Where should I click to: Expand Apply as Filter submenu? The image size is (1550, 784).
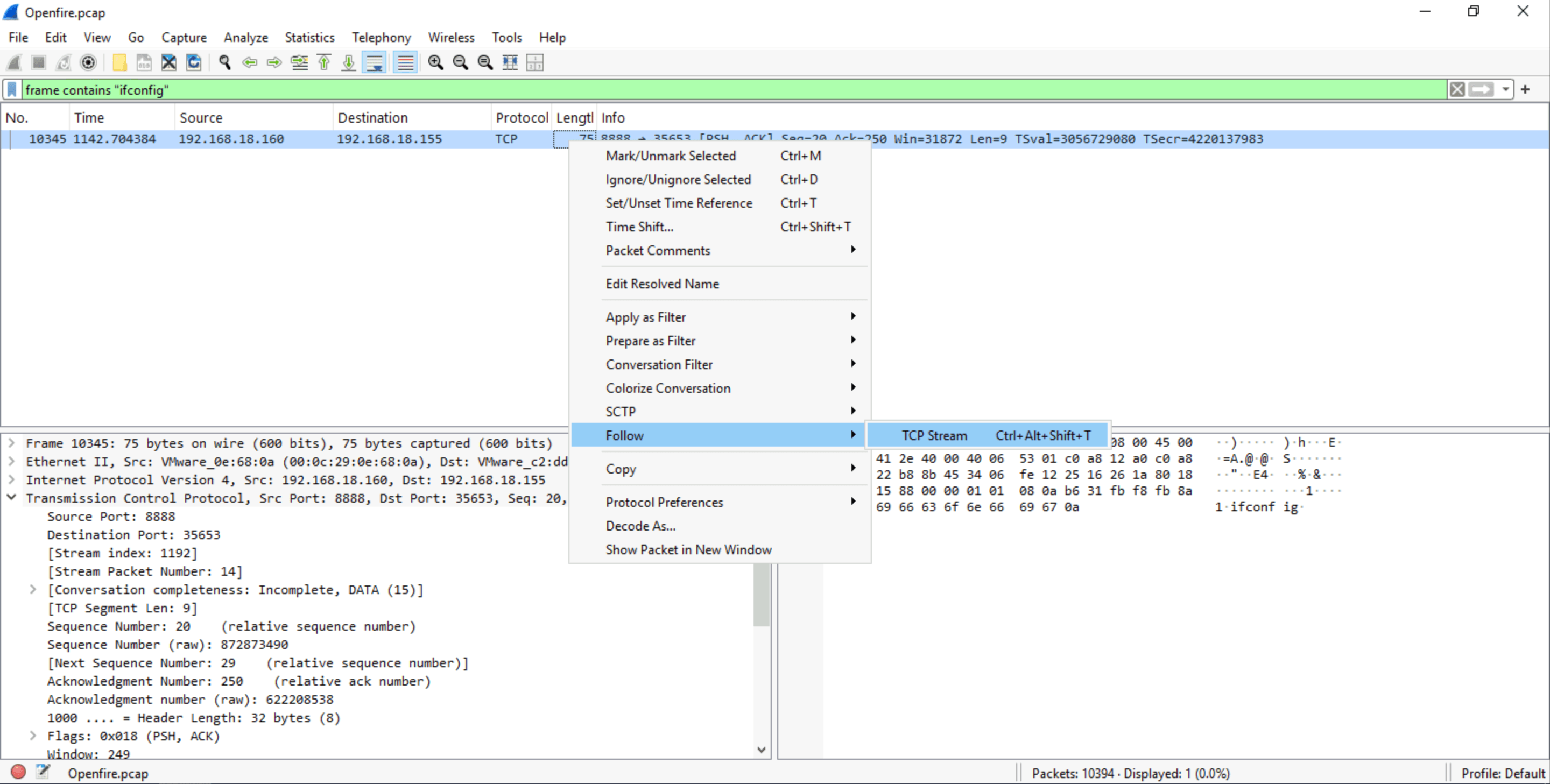tap(720, 317)
